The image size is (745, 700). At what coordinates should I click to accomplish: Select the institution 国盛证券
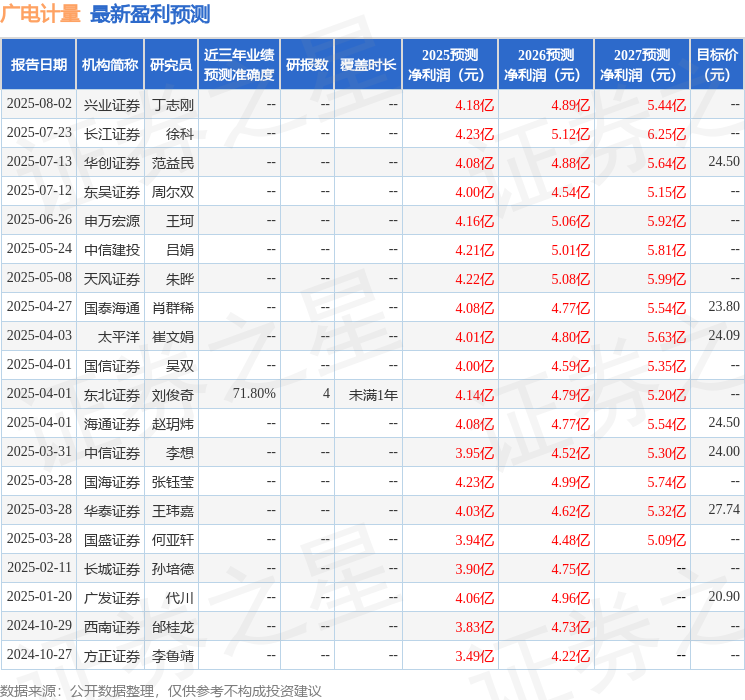click(x=112, y=540)
